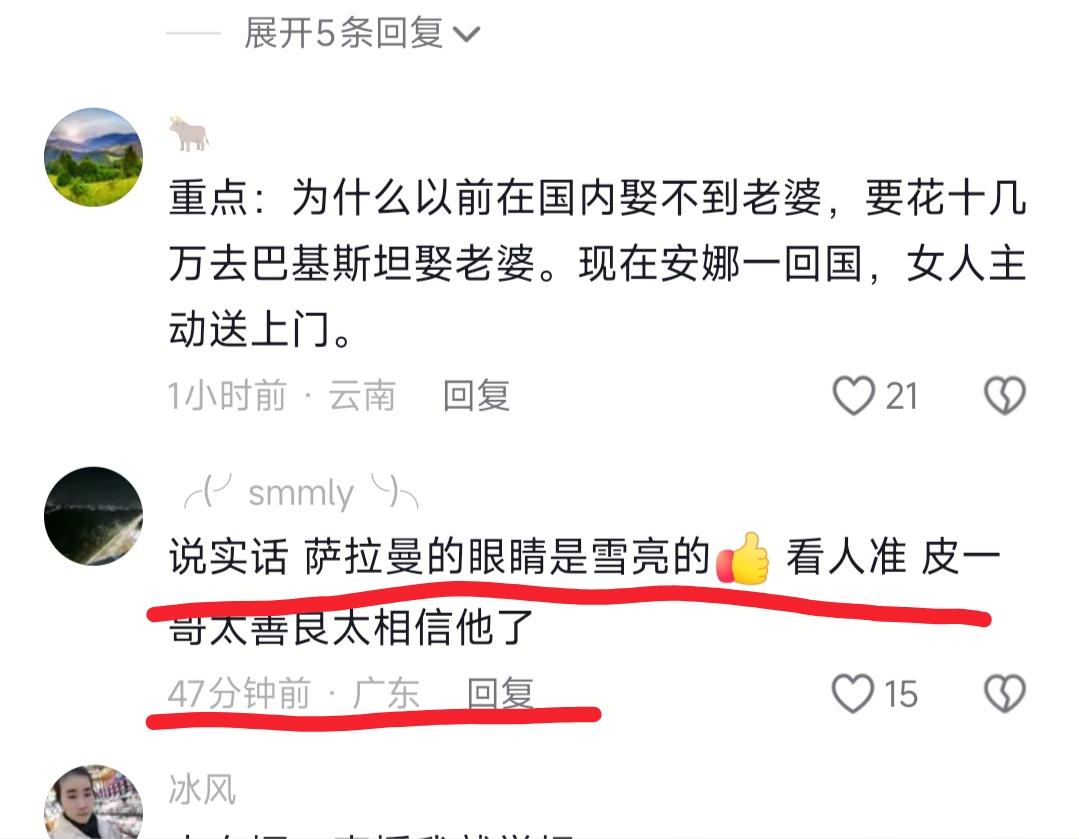Reply to the Yunnan commenter

(476, 396)
